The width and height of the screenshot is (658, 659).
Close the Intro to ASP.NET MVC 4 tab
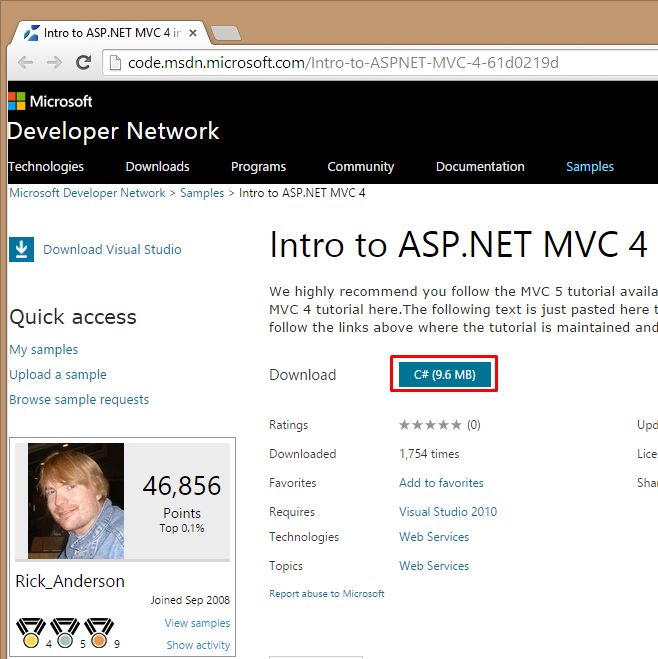click(193, 33)
